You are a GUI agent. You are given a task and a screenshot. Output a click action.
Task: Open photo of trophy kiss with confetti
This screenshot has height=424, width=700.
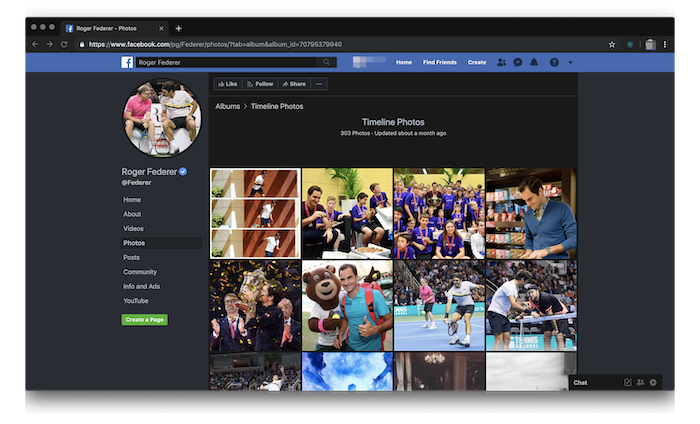tap(255, 306)
